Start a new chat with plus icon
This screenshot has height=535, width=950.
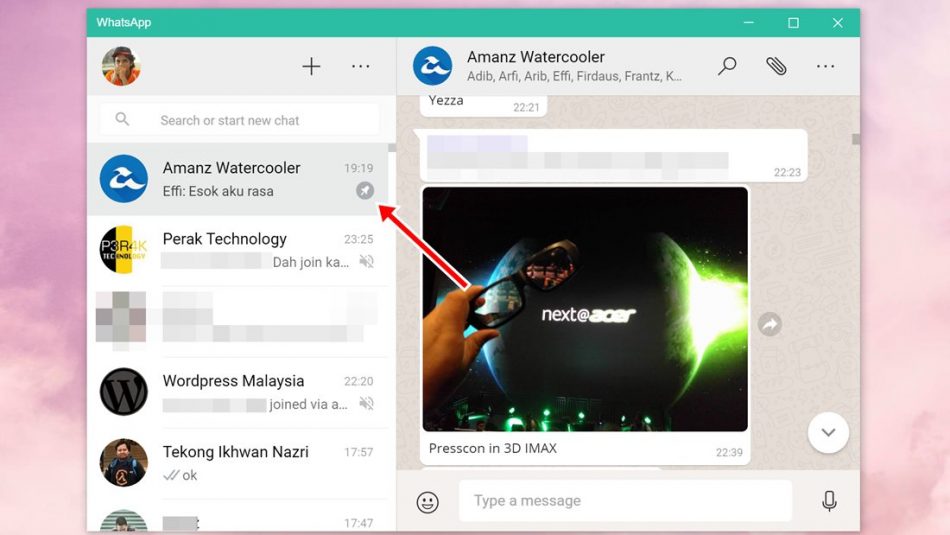[x=311, y=66]
